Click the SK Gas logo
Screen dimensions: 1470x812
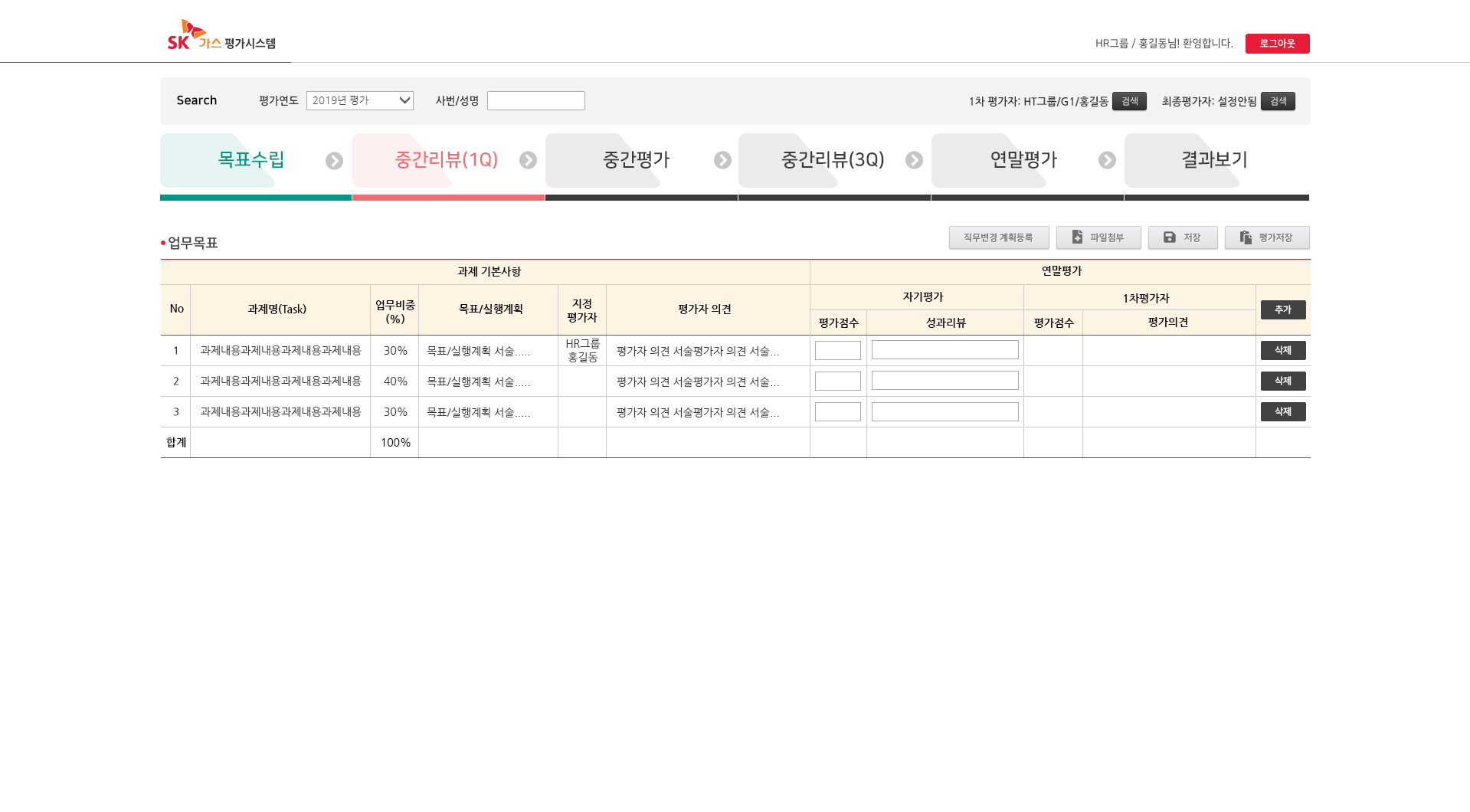(x=221, y=35)
